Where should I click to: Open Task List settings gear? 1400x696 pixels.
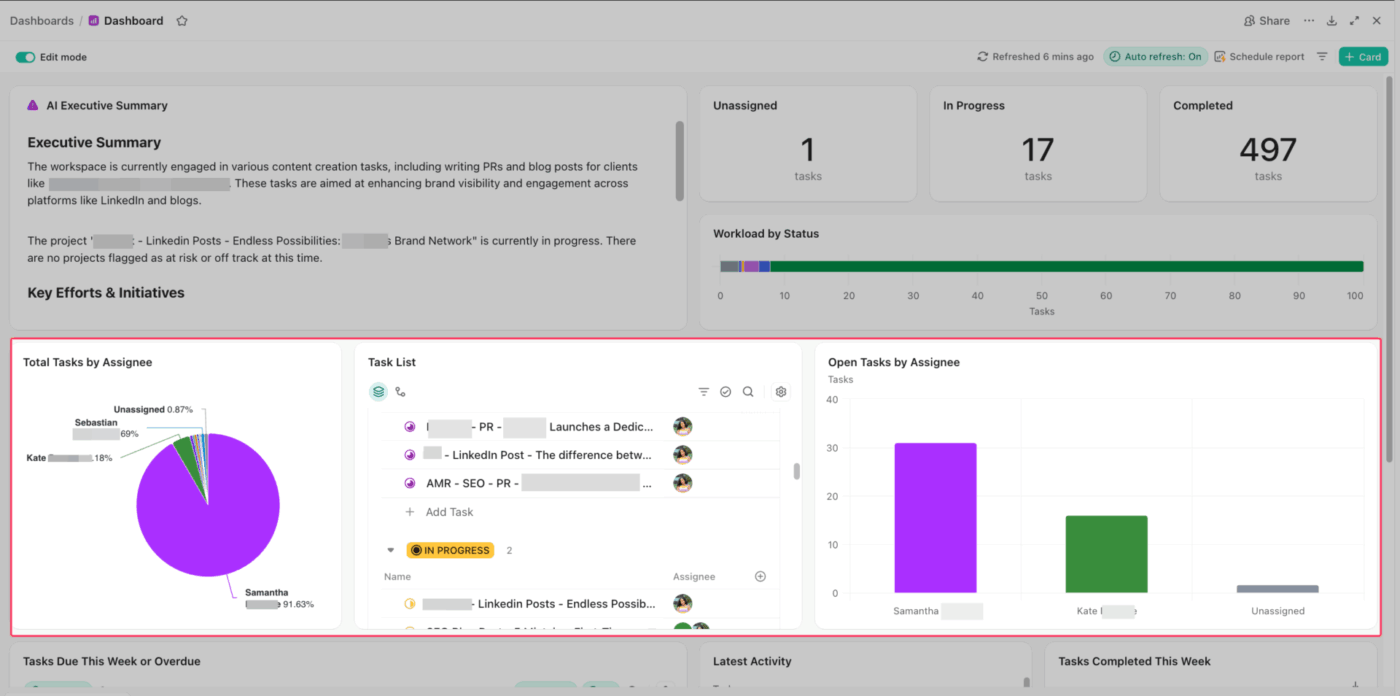(781, 392)
